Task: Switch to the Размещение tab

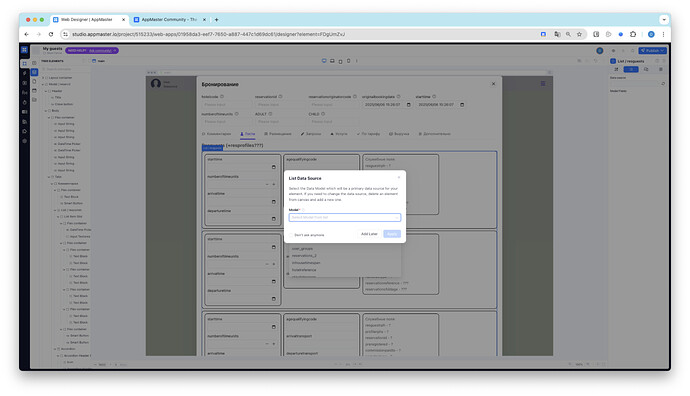Action: 278,134
